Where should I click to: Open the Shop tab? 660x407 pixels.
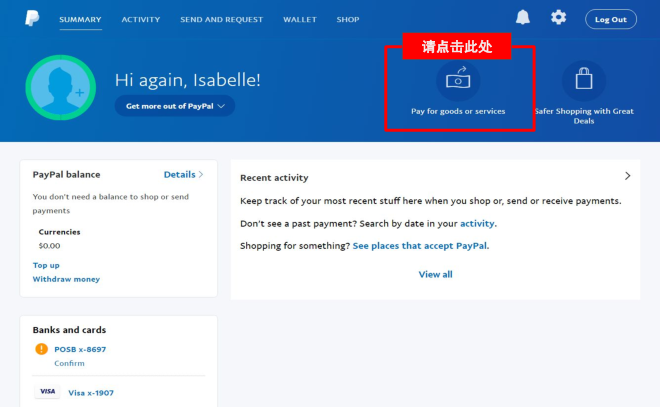click(348, 19)
